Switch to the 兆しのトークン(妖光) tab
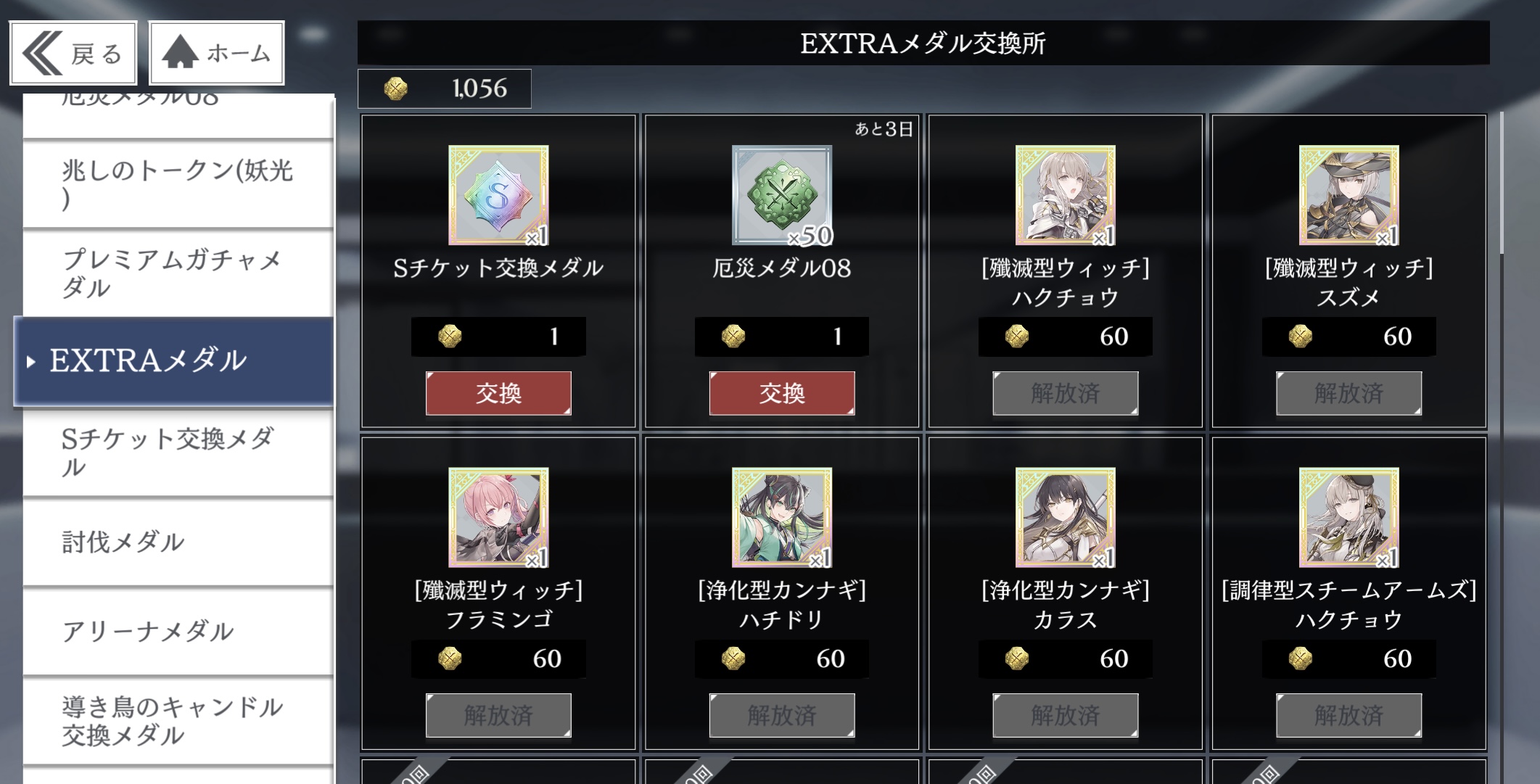 [178, 184]
